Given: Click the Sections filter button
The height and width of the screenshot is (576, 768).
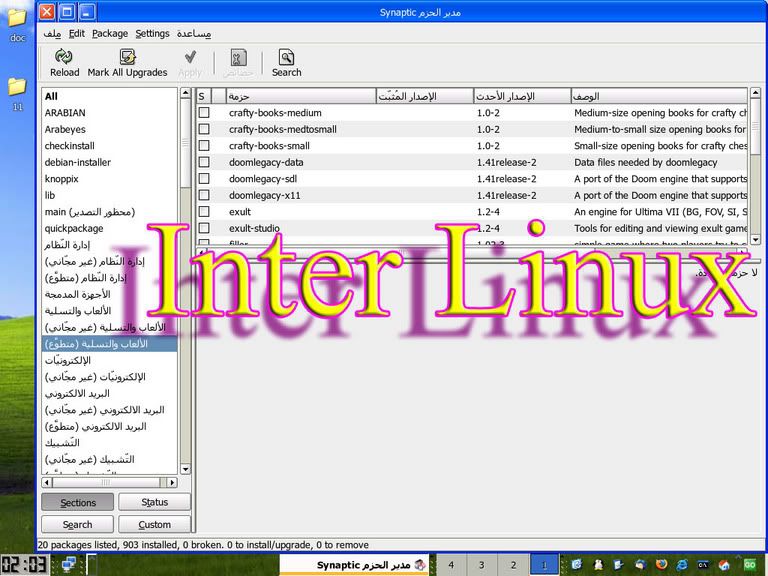Looking at the screenshot, I should click(78, 503).
